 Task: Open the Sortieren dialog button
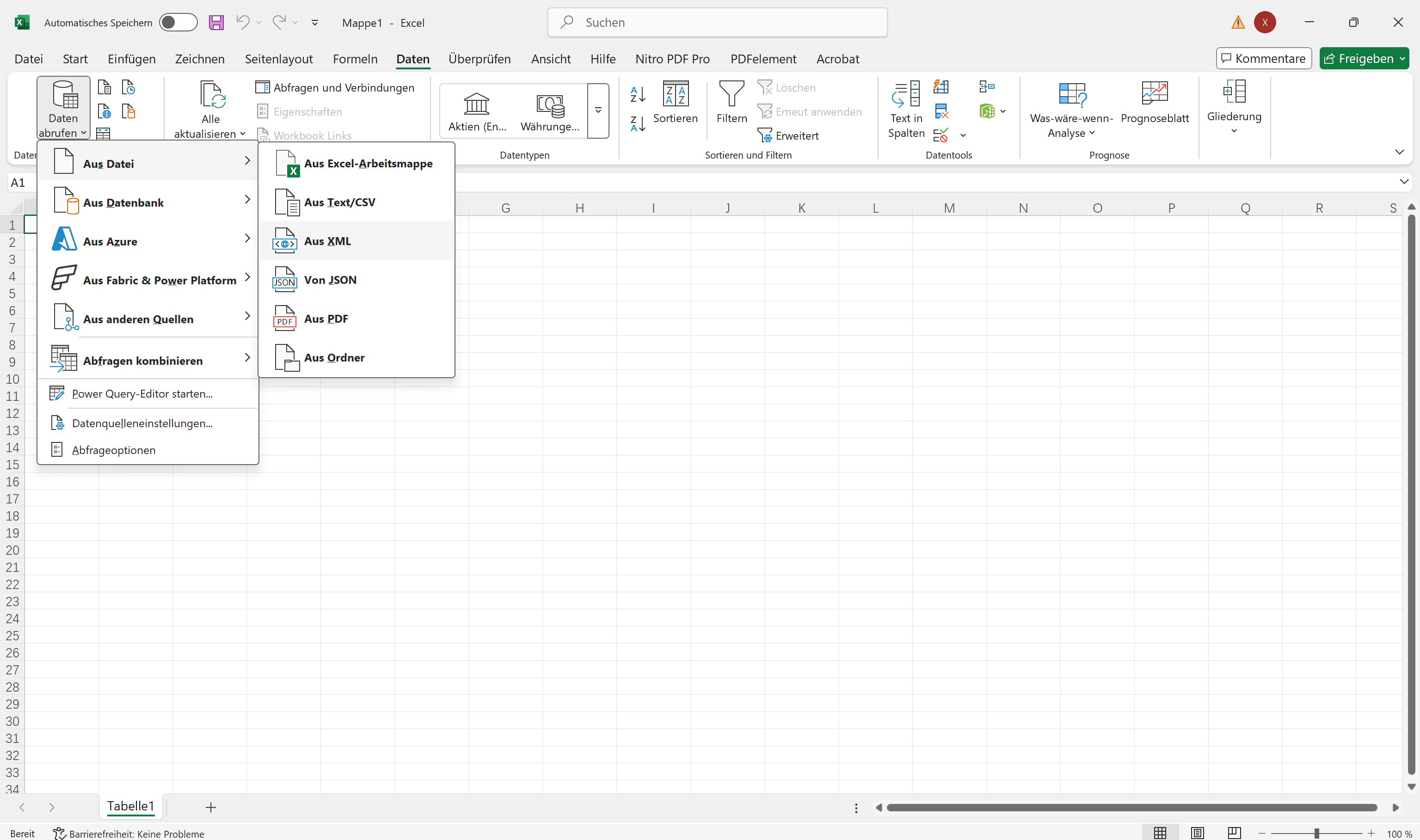click(x=675, y=103)
